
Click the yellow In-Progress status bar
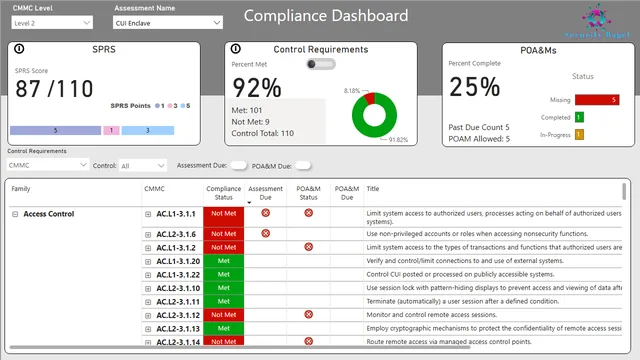click(x=579, y=135)
